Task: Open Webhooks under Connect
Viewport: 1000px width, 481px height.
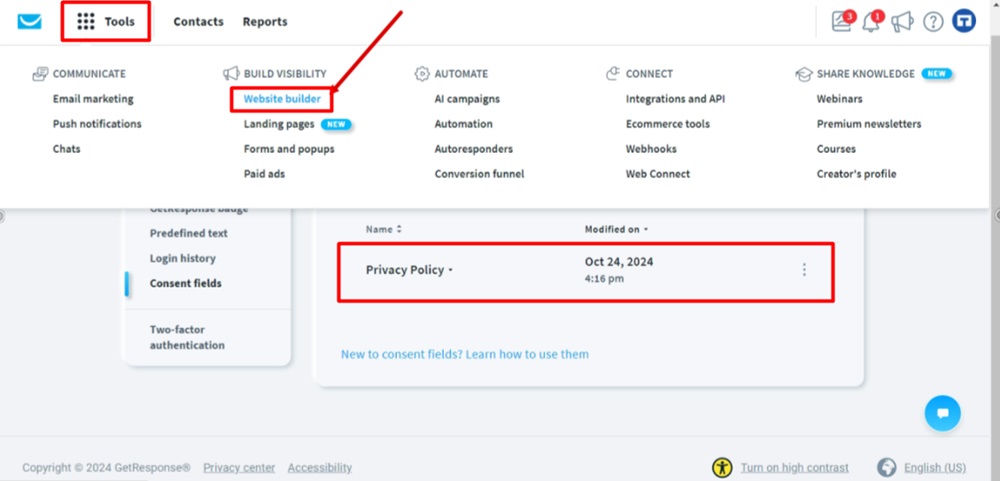Action: 651,149
